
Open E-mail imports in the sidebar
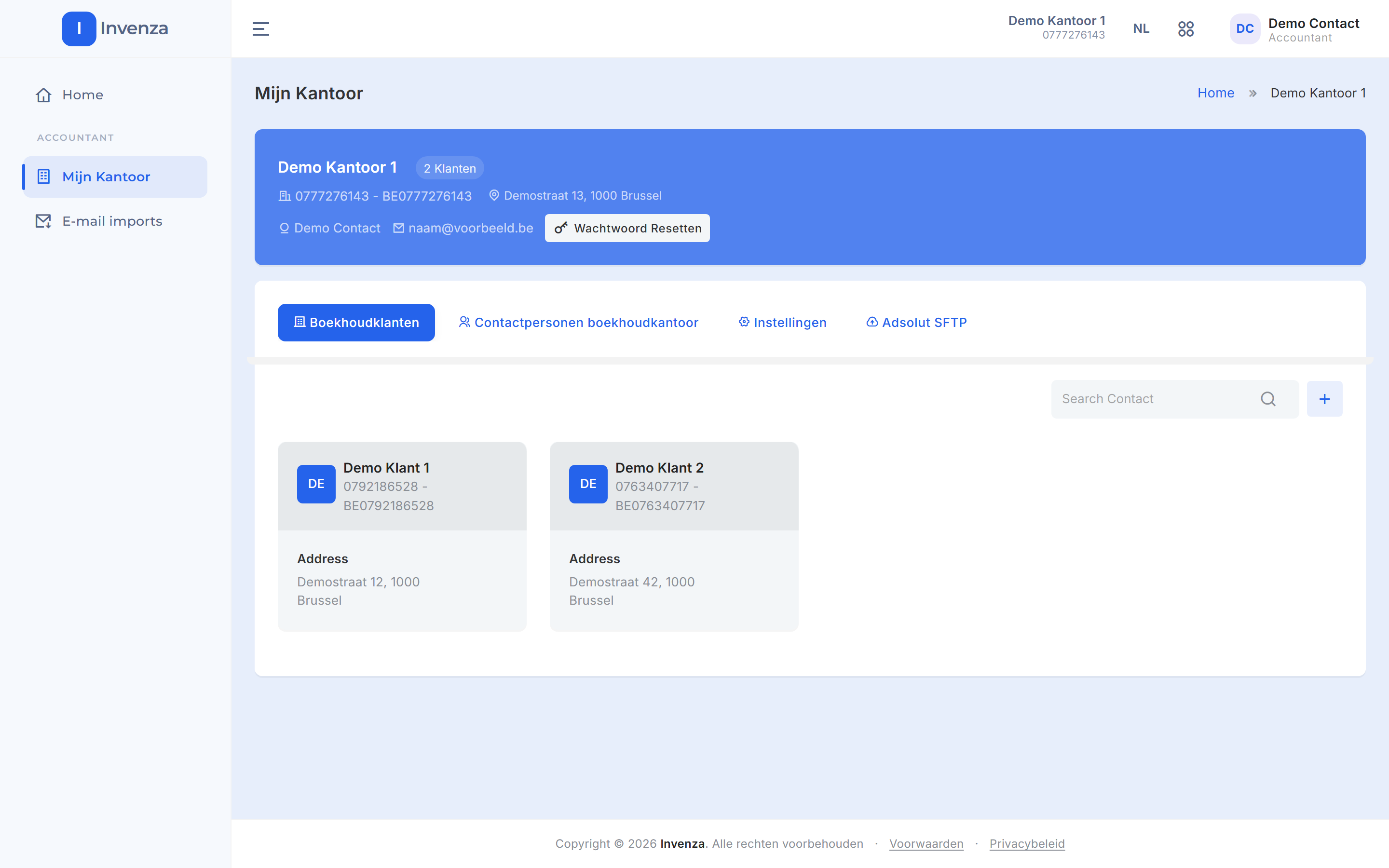115,221
